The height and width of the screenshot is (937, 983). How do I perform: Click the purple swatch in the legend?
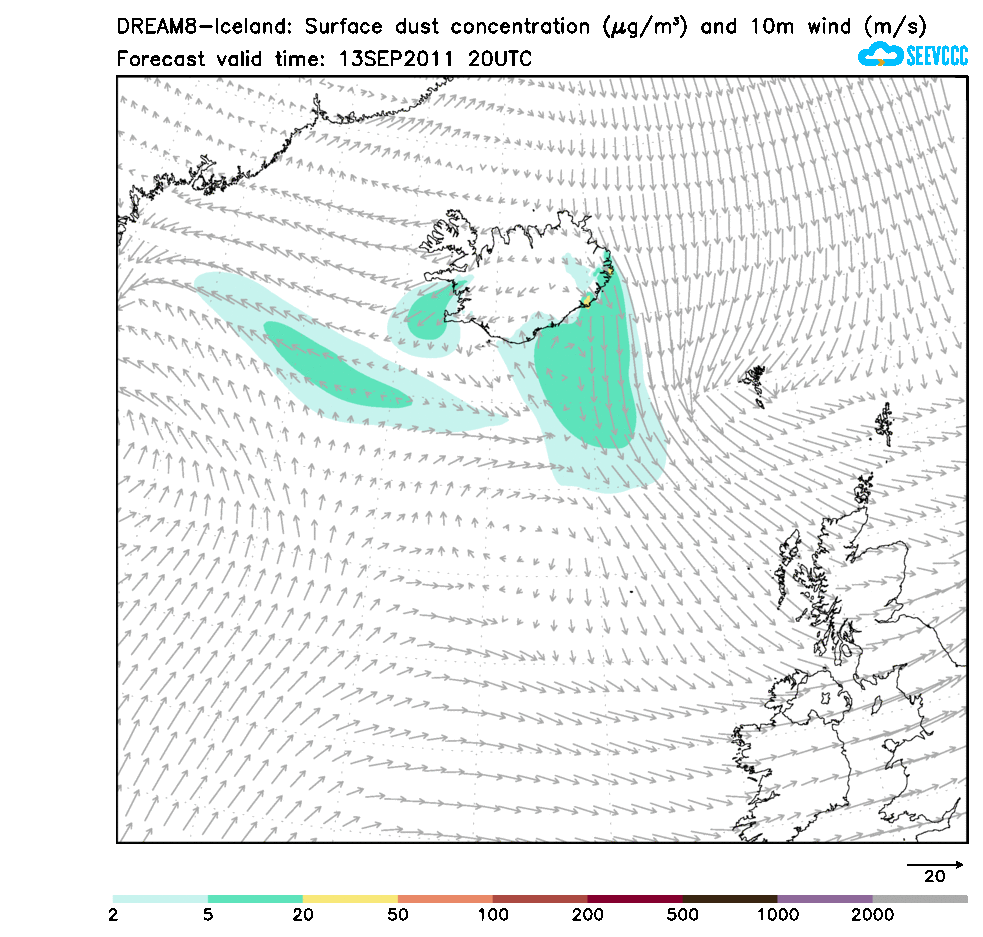point(825,899)
